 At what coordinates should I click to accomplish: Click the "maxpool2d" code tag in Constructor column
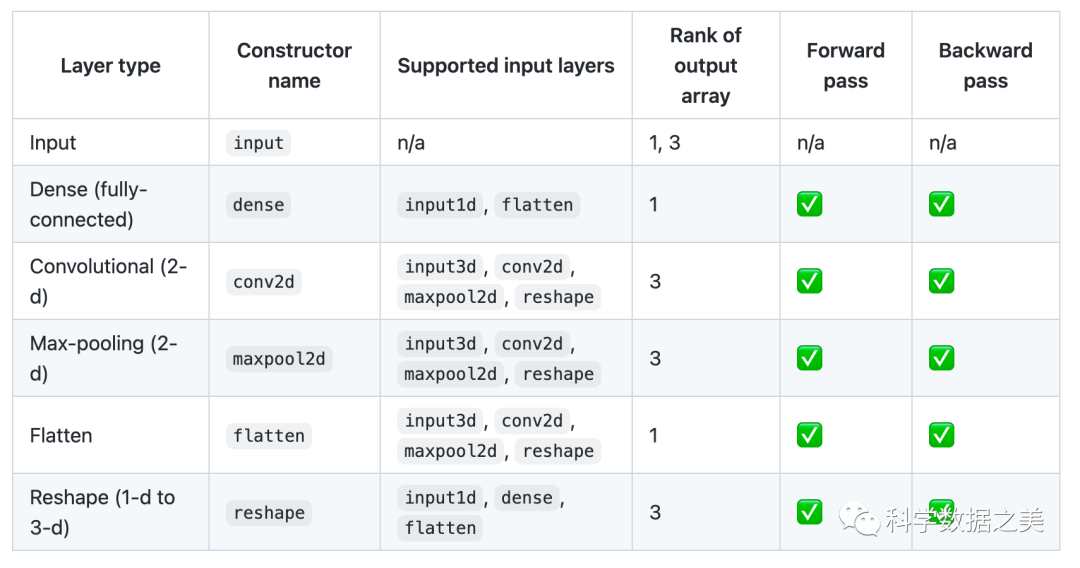point(279,358)
